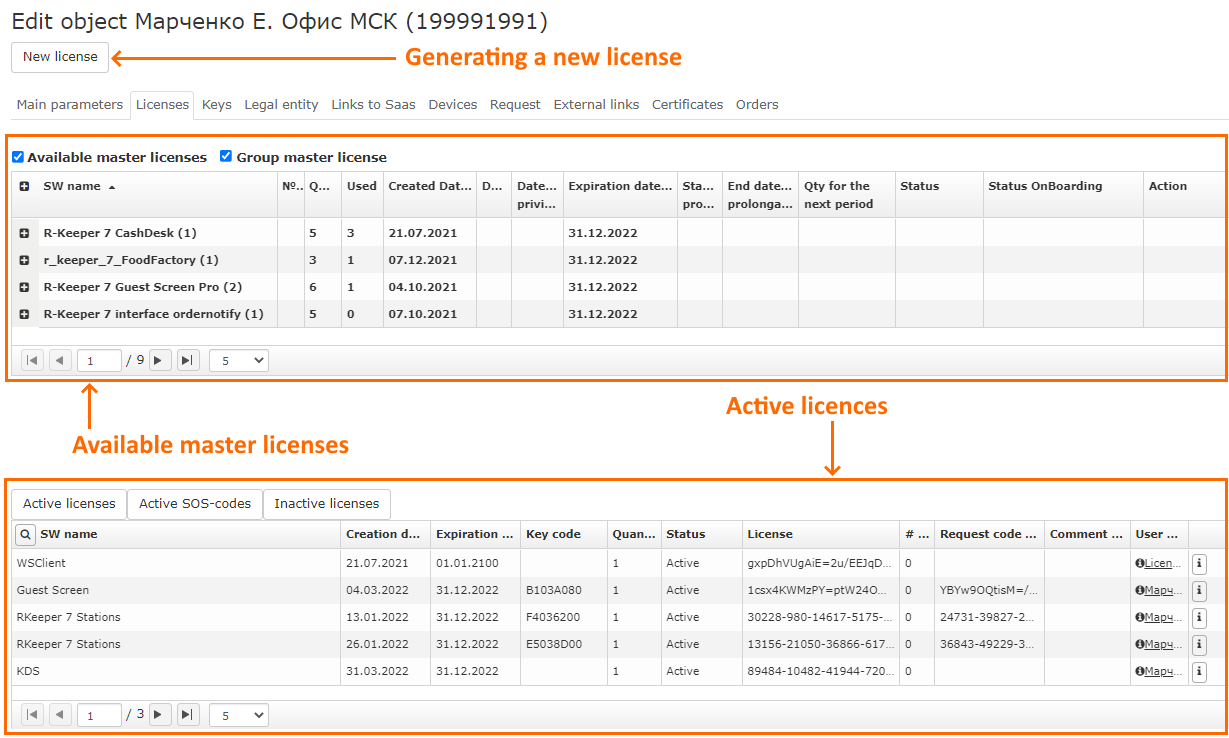Screen dimensions: 1229x738
Task: Click the search icon beside SW name
Action: click(26, 534)
